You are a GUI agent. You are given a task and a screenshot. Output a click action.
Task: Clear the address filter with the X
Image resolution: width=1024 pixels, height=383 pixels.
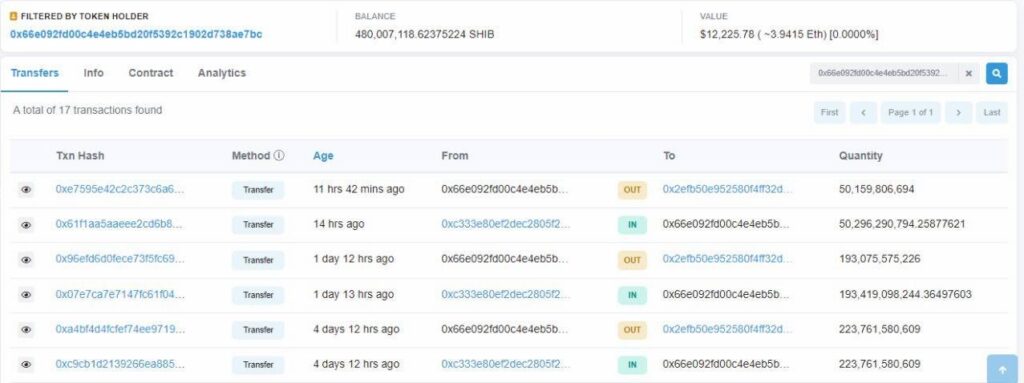(968, 74)
